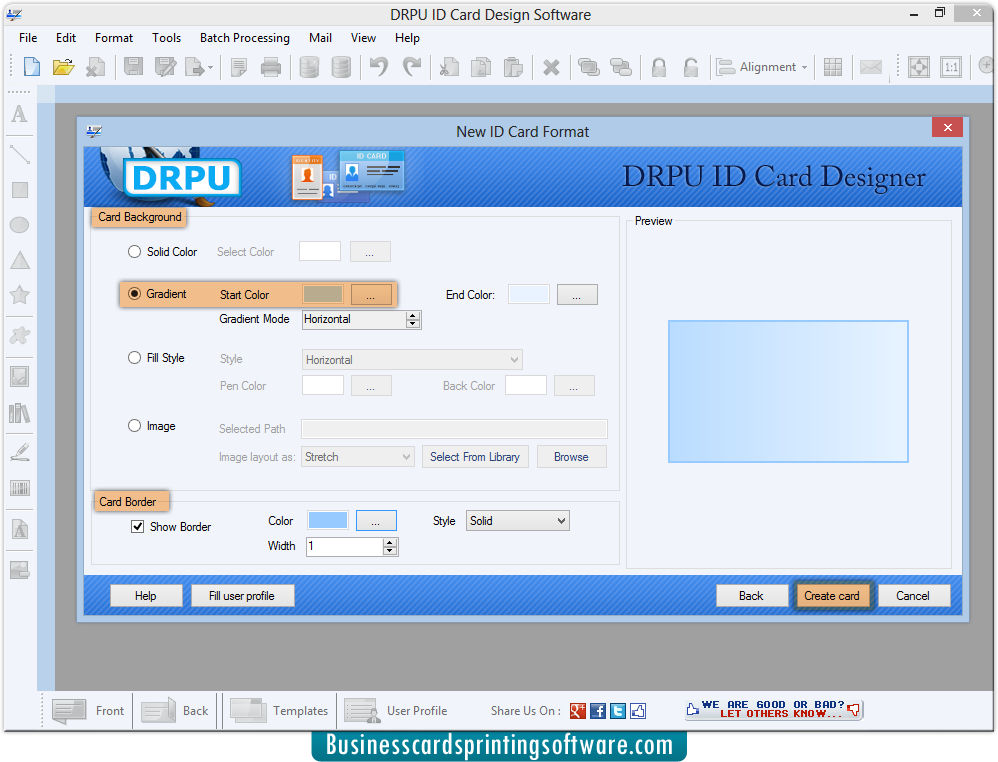Image resolution: width=998 pixels, height=762 pixels.
Task: Toggle the Show Border checkbox
Action: 137,526
